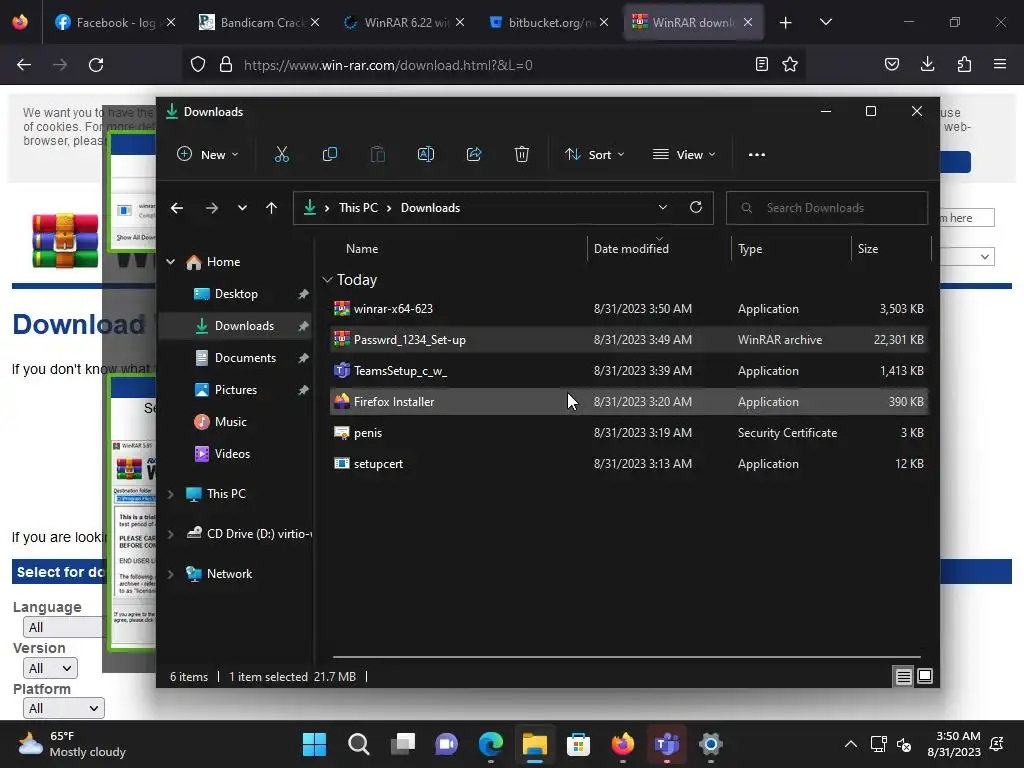
Task: Refresh the Downloads folder view
Action: coord(696,208)
